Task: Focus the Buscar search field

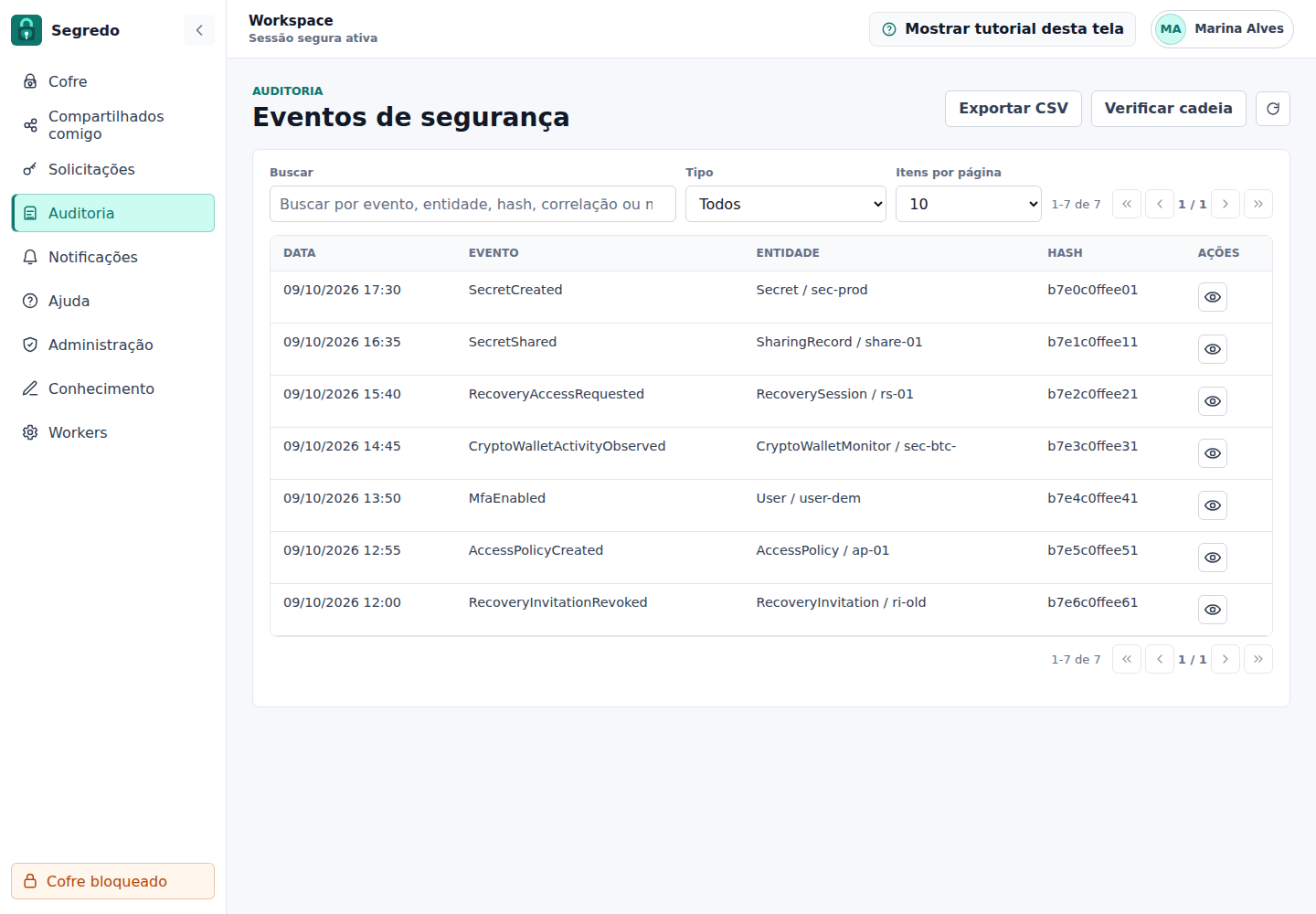Action: point(472,204)
